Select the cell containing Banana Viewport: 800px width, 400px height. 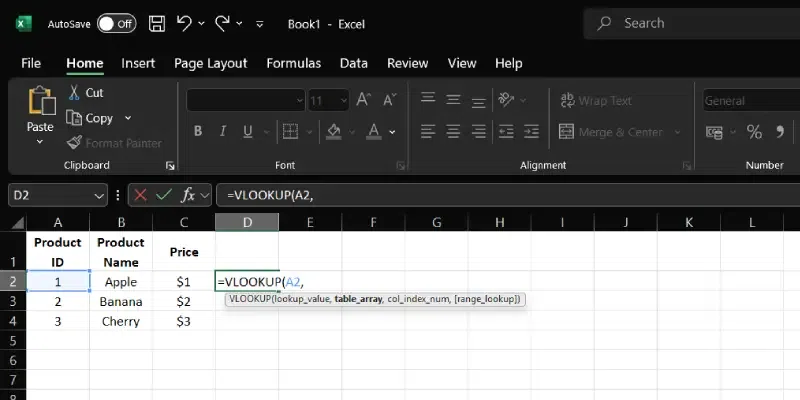pos(121,302)
